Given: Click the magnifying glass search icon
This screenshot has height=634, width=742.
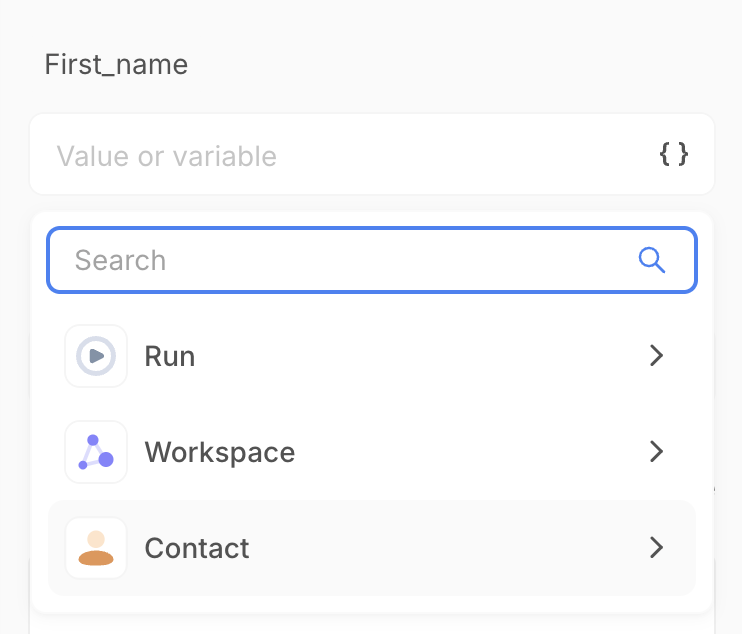Looking at the screenshot, I should [x=652, y=260].
